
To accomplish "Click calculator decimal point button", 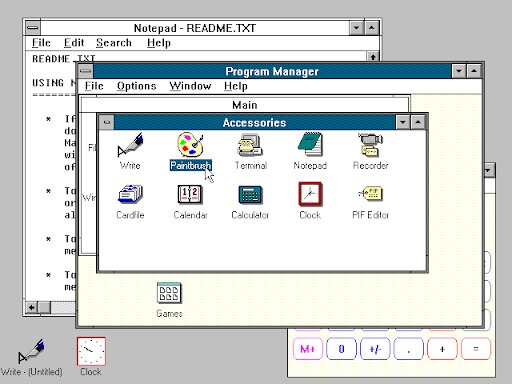I will 409,349.
